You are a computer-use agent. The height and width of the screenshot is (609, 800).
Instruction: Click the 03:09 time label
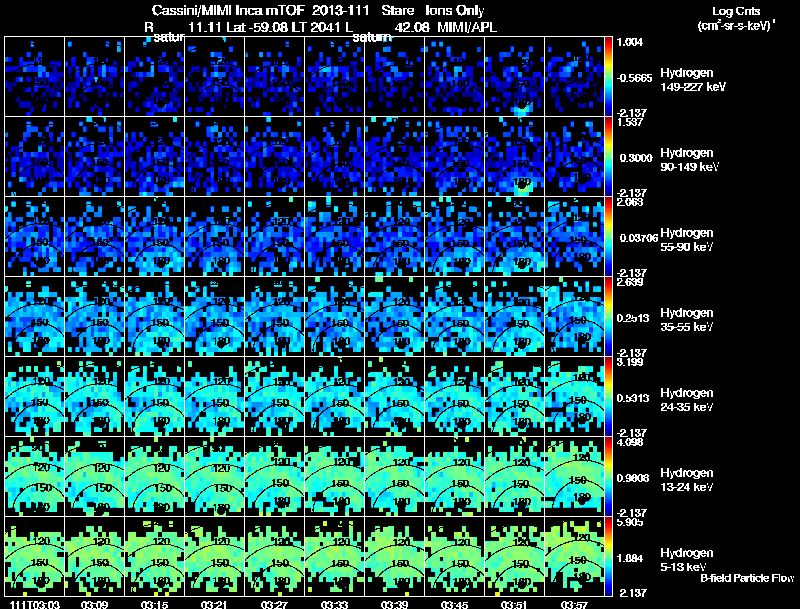[x=94, y=605]
